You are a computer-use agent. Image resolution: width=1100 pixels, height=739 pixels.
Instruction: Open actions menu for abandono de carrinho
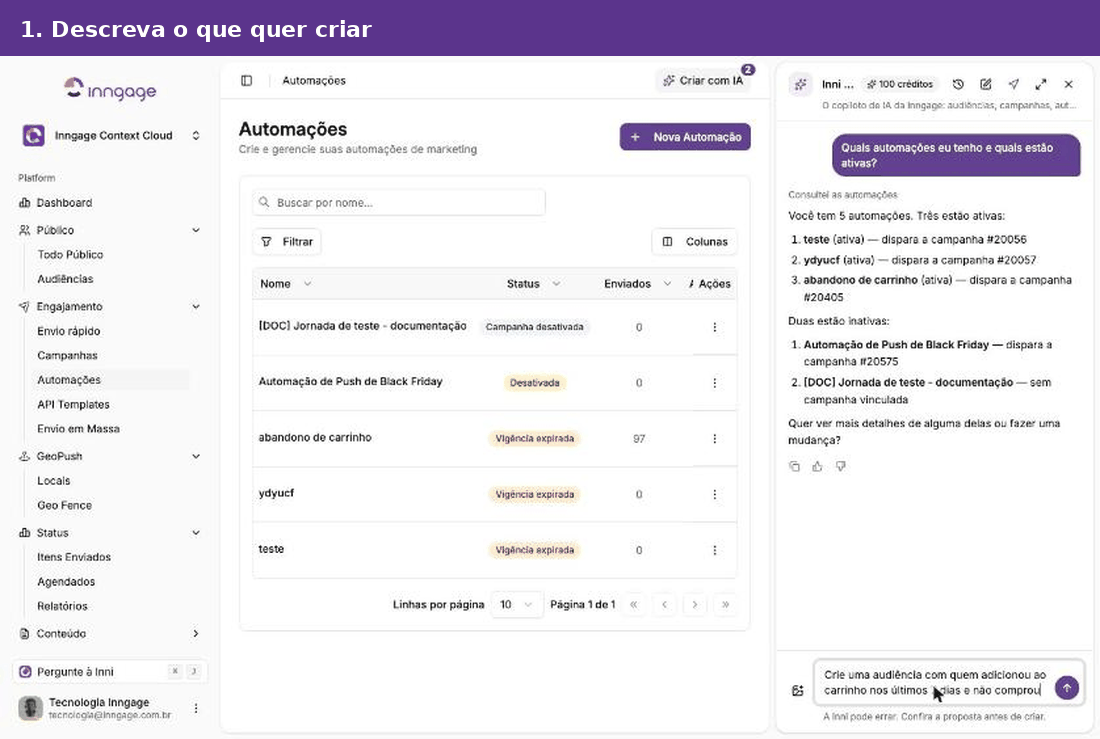coord(714,439)
